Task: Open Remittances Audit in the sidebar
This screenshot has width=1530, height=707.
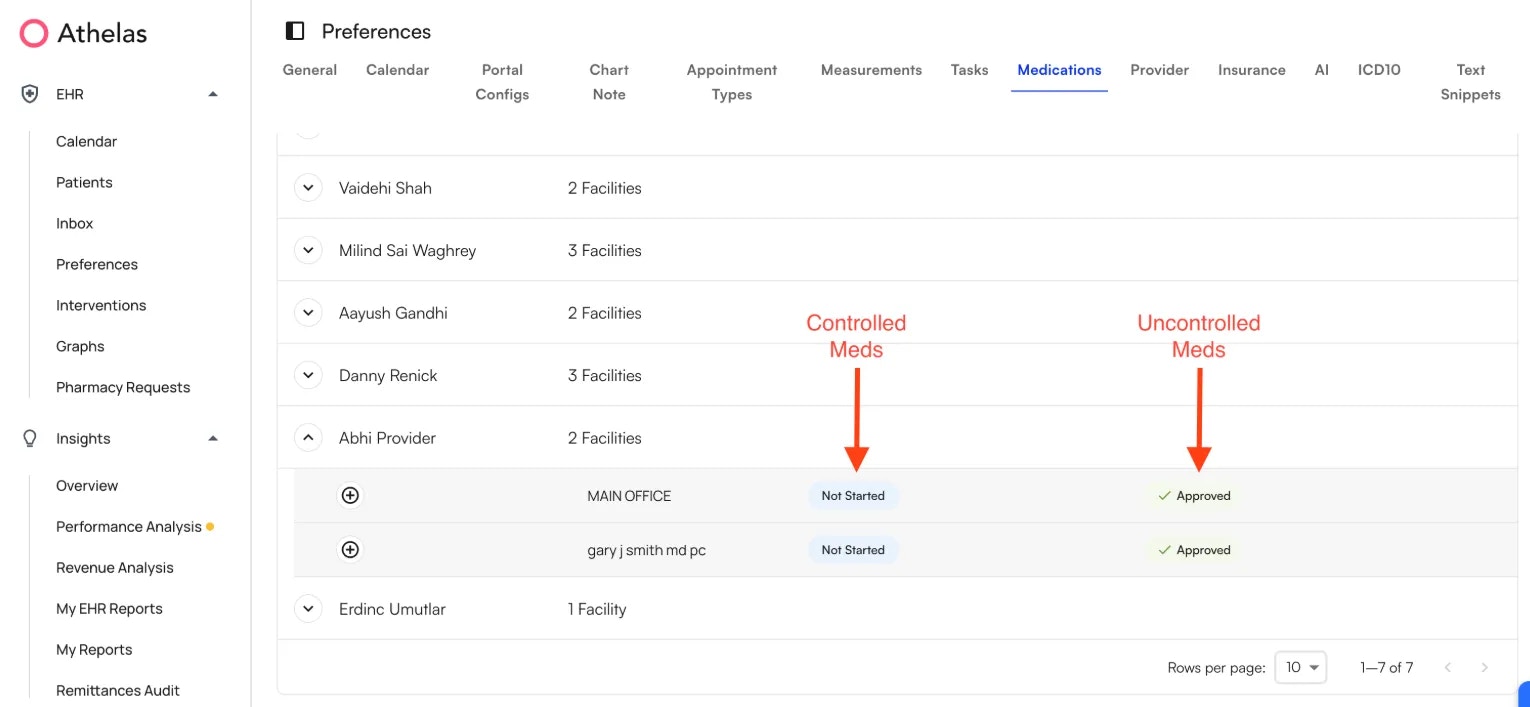Action: click(x=118, y=690)
